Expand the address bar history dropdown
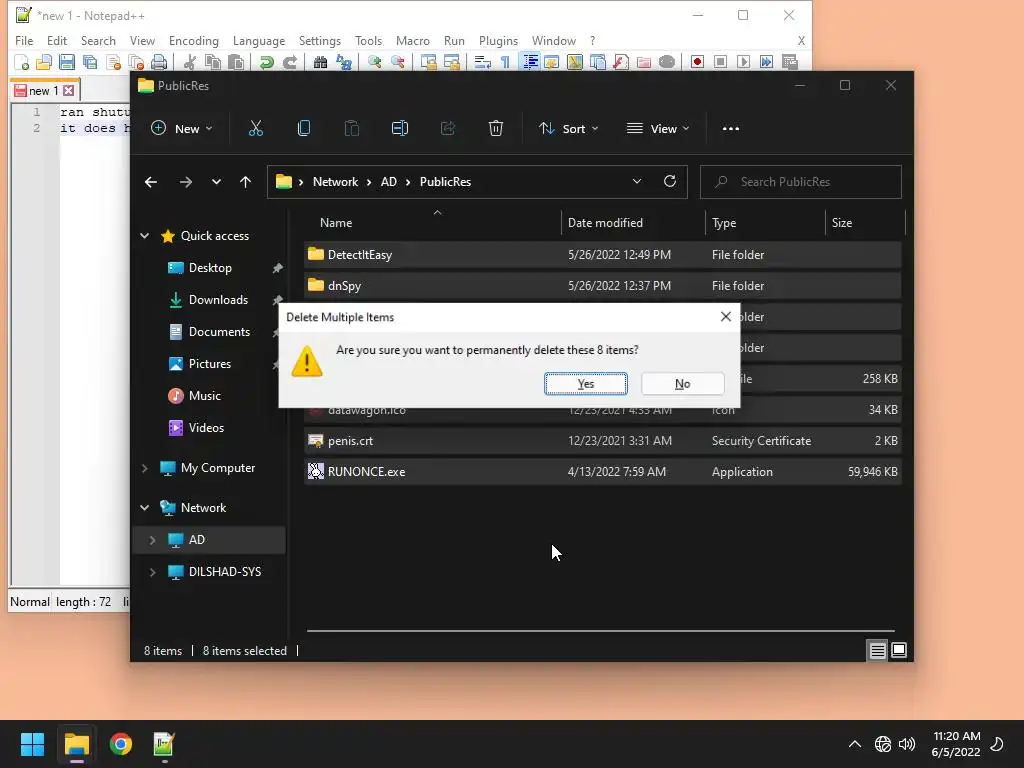Screen dimensions: 1024x768 pos(637,182)
